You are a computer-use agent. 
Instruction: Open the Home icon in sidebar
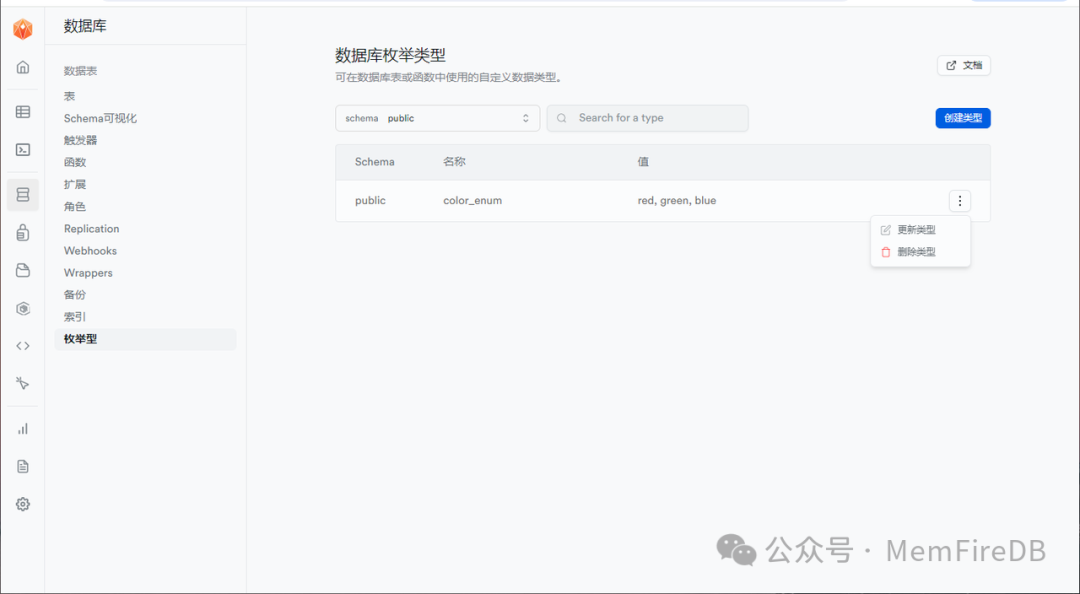click(x=23, y=67)
